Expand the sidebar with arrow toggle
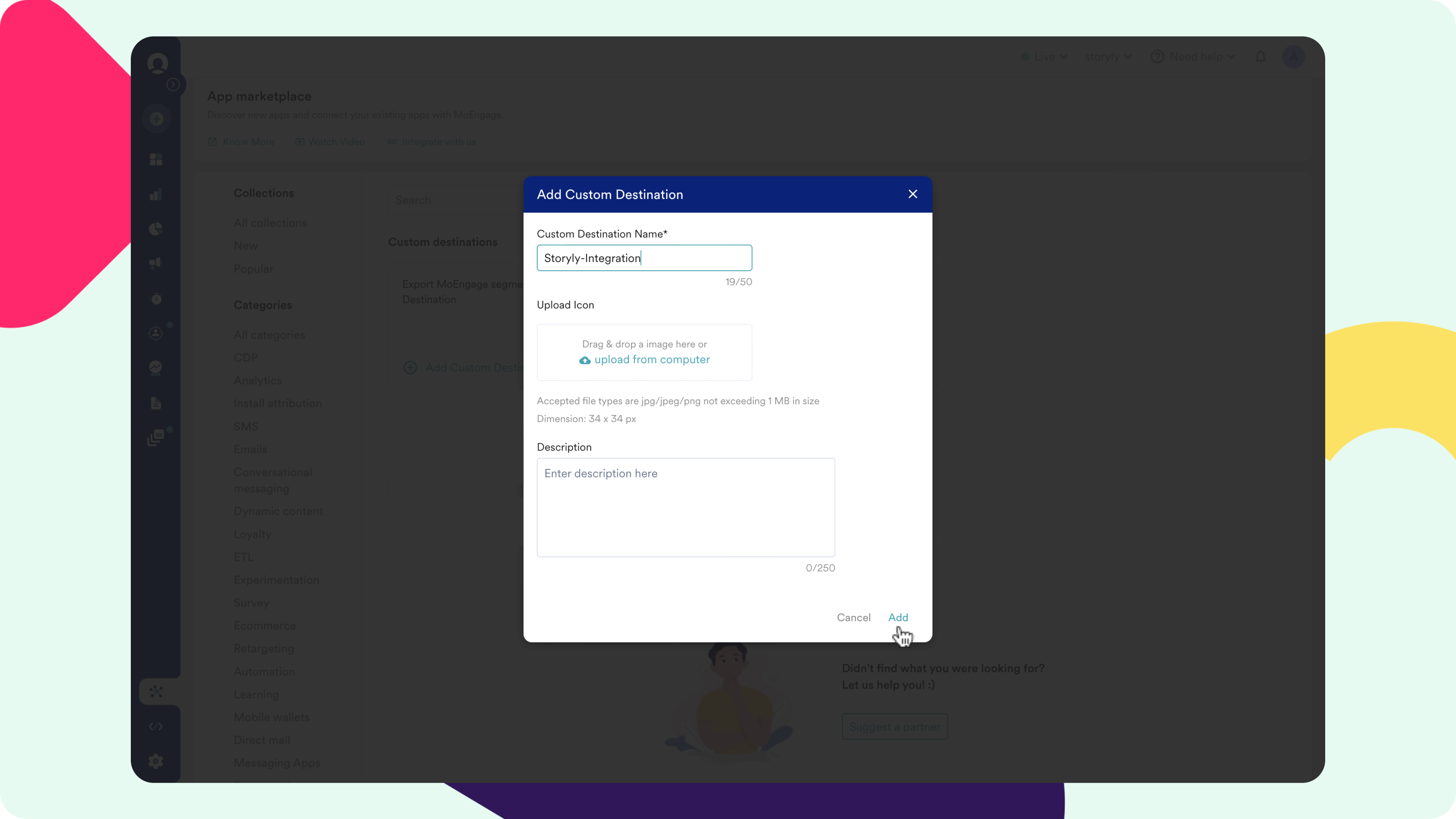 point(173,85)
